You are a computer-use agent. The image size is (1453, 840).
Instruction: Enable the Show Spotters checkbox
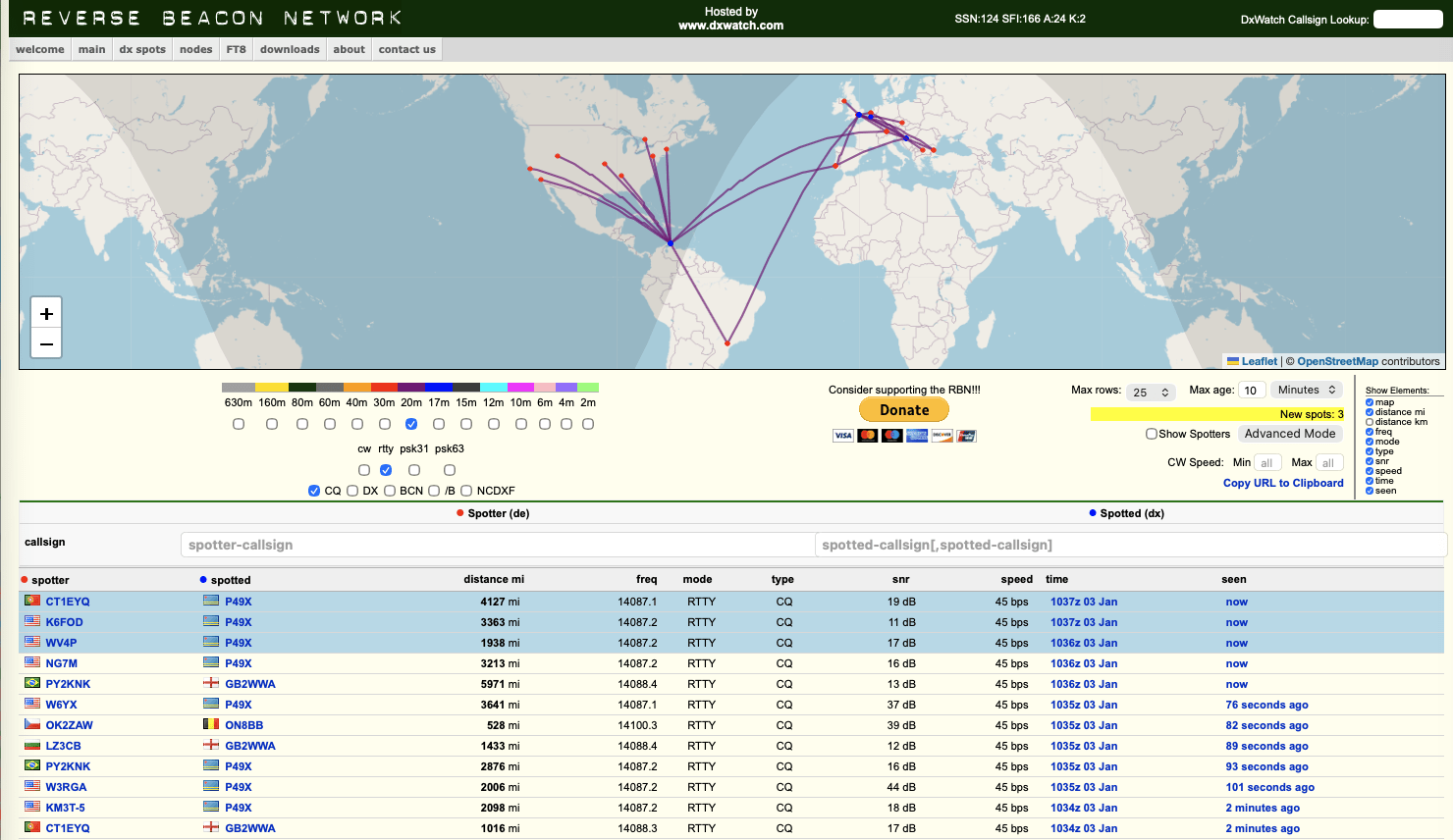pyautogui.click(x=1152, y=434)
